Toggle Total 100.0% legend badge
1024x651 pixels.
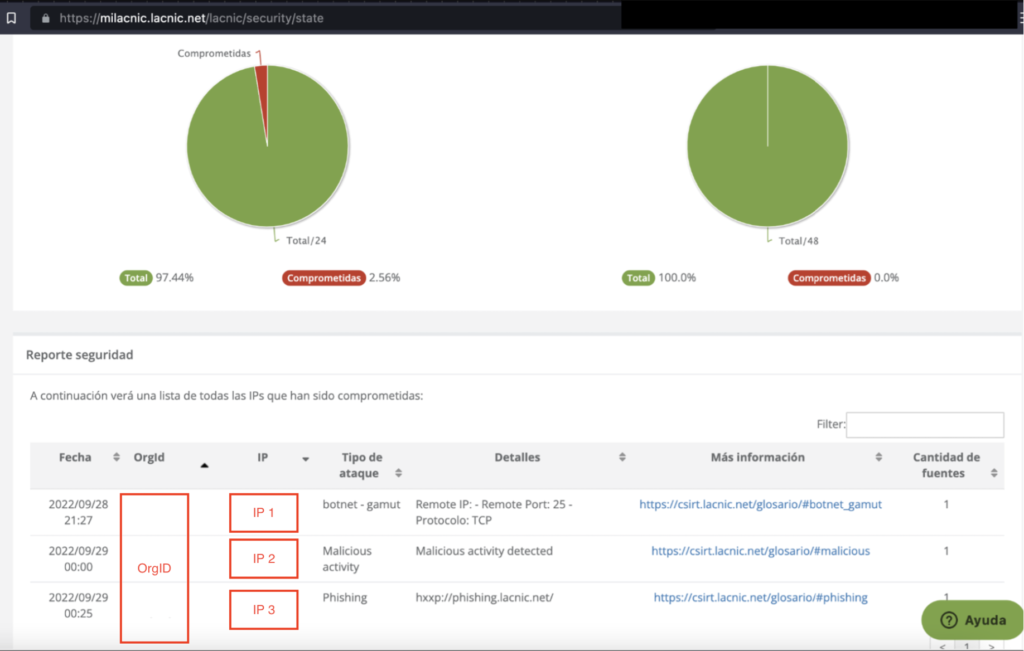[639, 278]
